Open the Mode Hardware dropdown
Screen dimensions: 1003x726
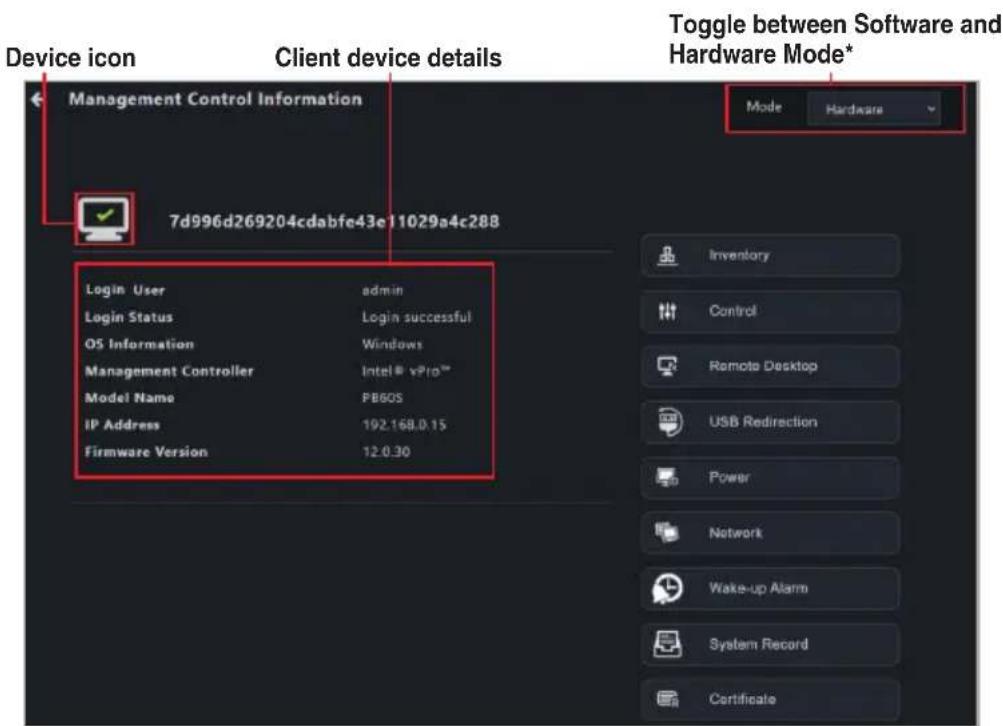pyautogui.click(x=874, y=109)
